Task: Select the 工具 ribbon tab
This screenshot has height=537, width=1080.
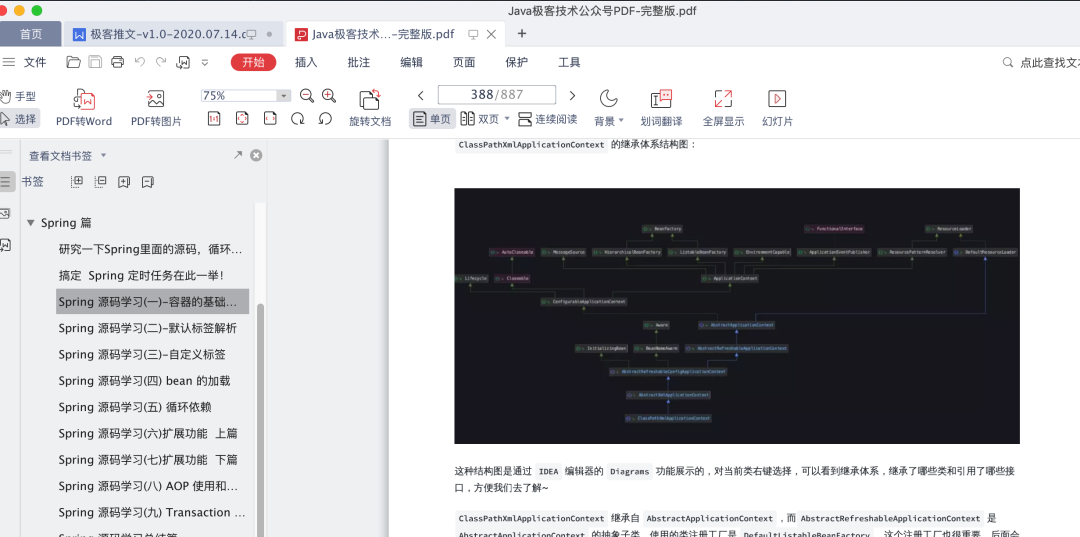Action: click(569, 62)
